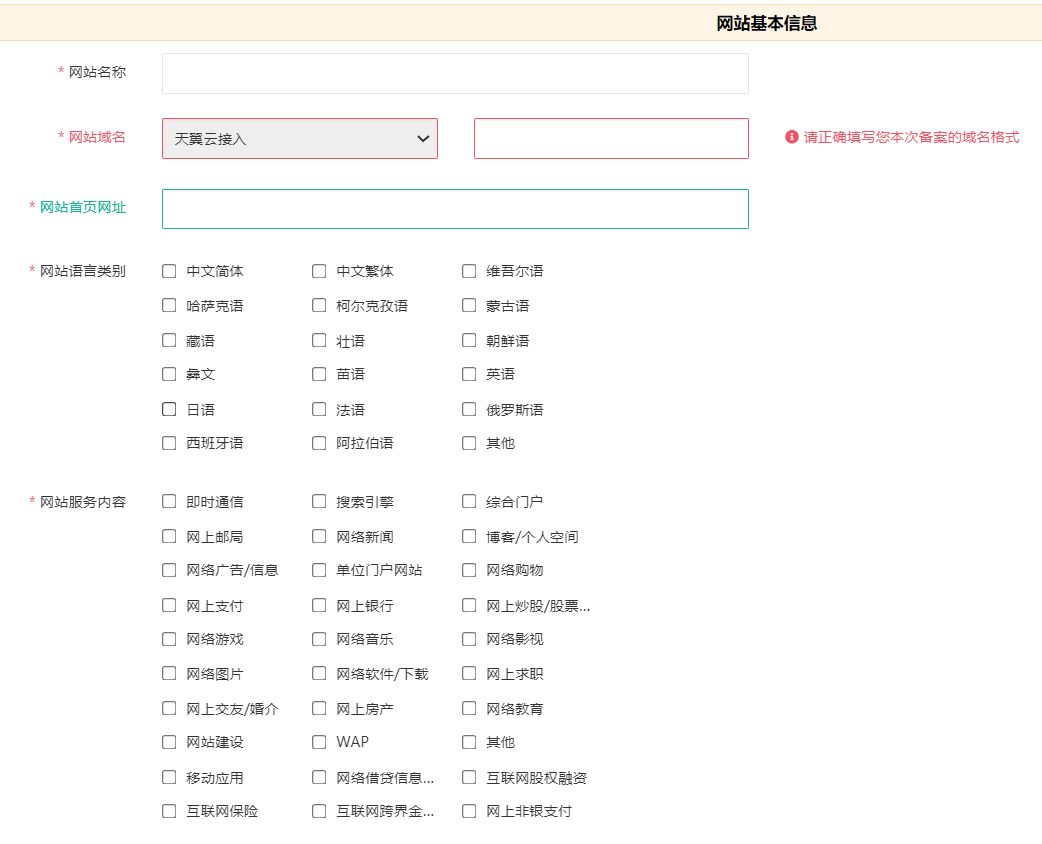Viewport: 1042px width, 844px height.
Task: Enable the 网络购物 checkbox
Action: pyautogui.click(x=469, y=570)
